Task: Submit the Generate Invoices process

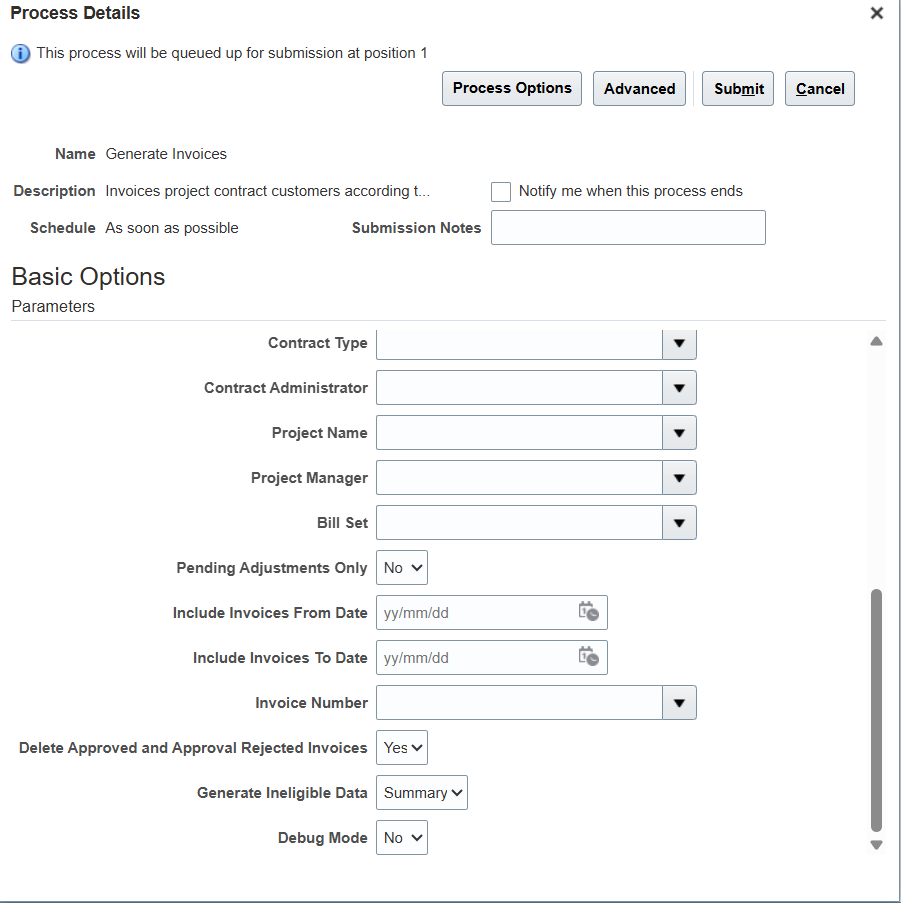Action: [738, 88]
